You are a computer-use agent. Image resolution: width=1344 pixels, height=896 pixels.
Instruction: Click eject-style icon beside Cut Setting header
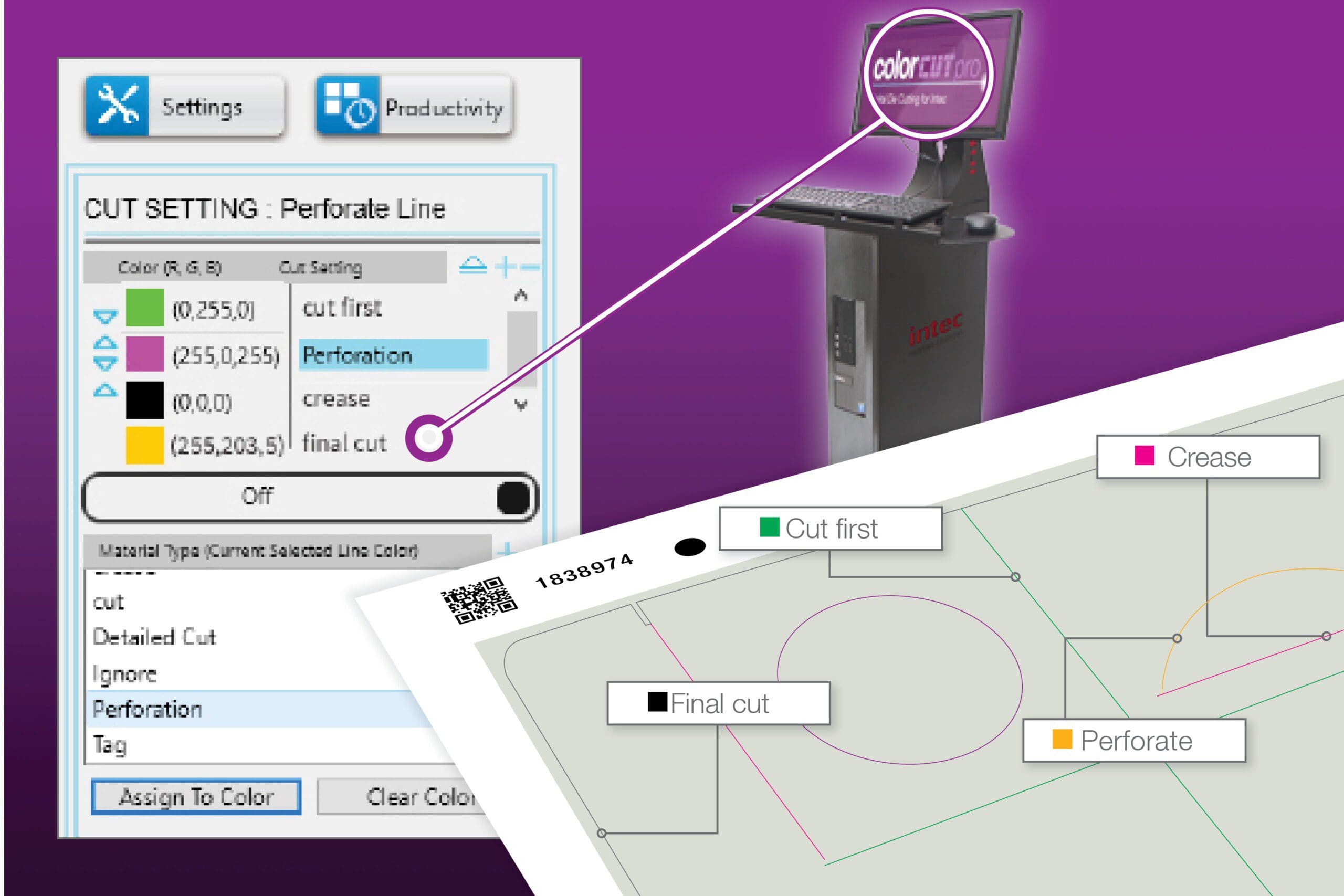tap(472, 266)
